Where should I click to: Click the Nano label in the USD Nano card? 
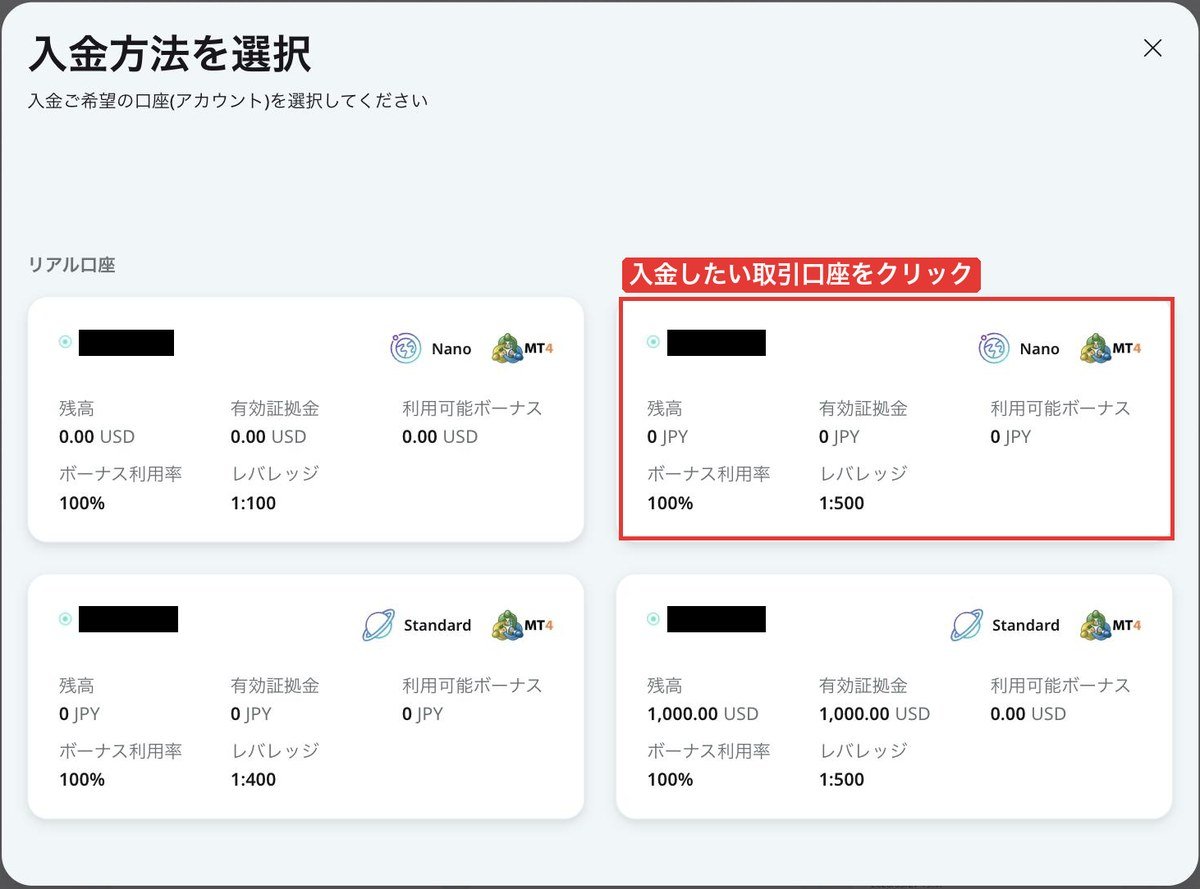tap(451, 349)
